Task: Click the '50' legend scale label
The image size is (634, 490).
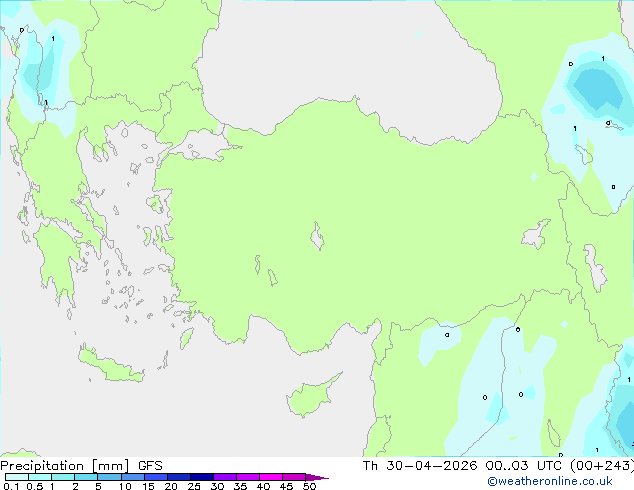Action: 309,486
